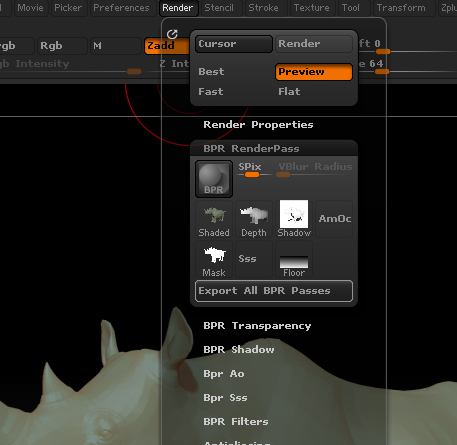Select the AmOc render pass

[x=335, y=219]
